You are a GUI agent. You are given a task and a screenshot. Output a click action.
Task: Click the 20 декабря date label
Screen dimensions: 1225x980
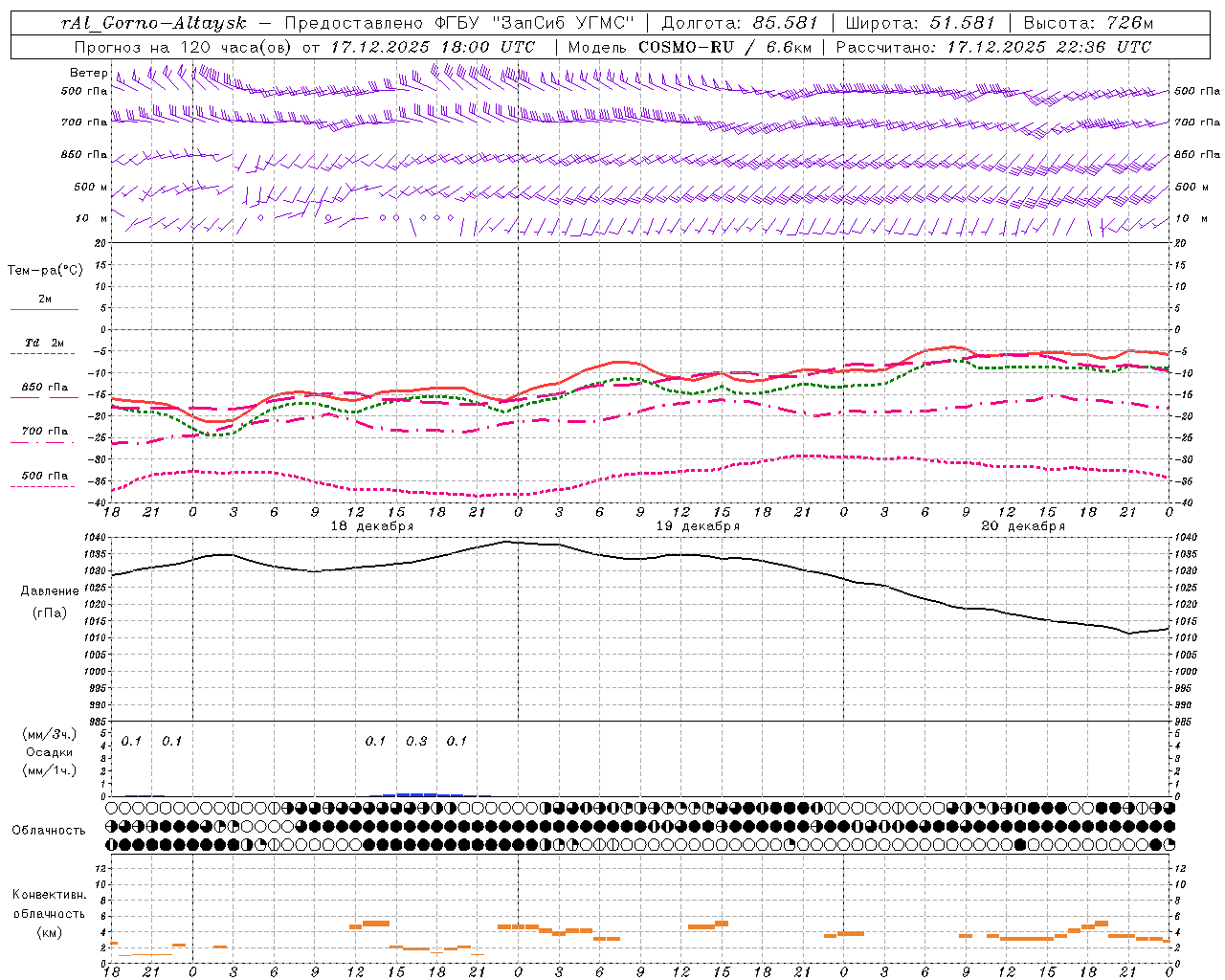point(1023,526)
